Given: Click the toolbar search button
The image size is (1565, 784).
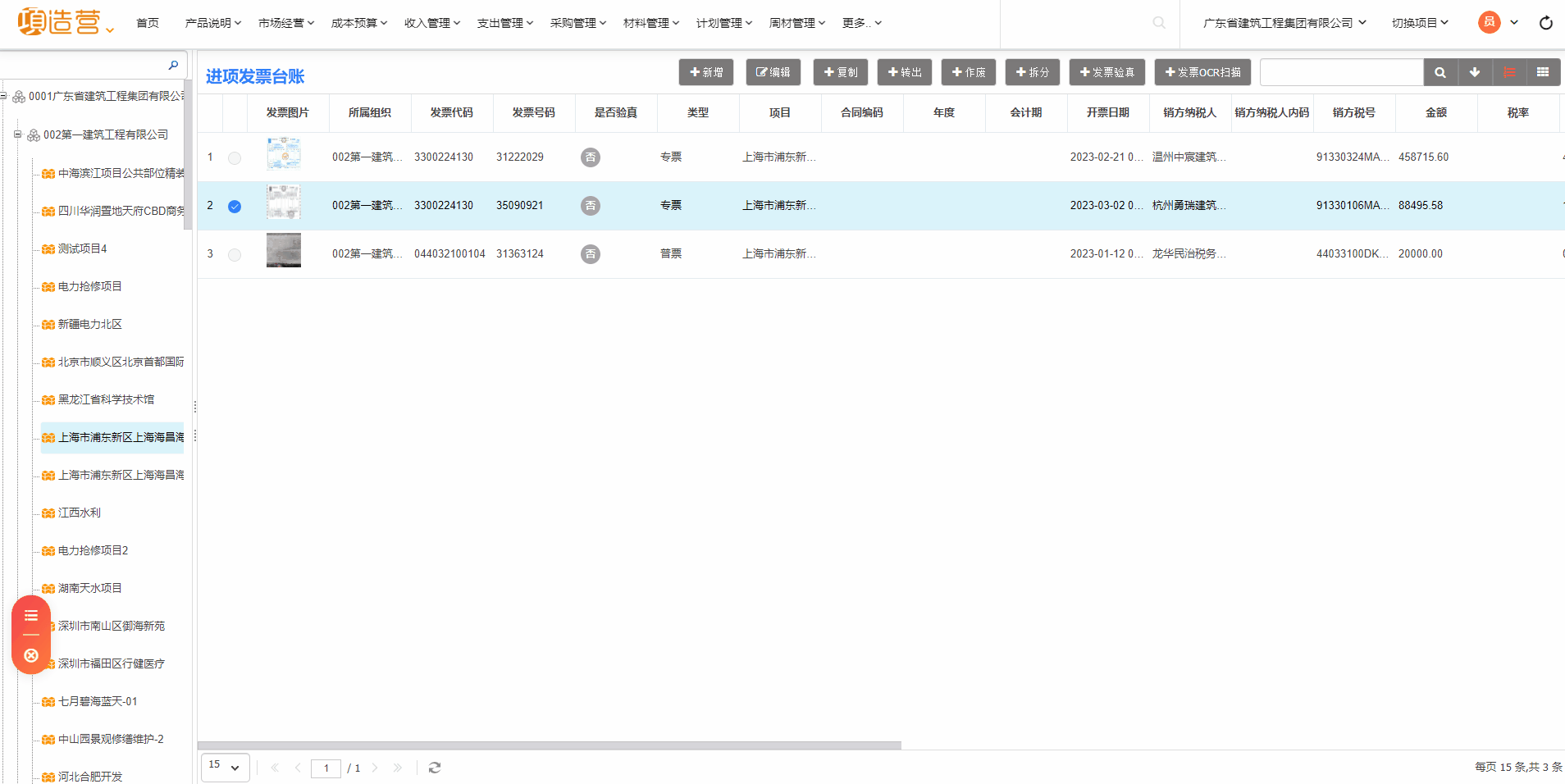Looking at the screenshot, I should (1440, 72).
